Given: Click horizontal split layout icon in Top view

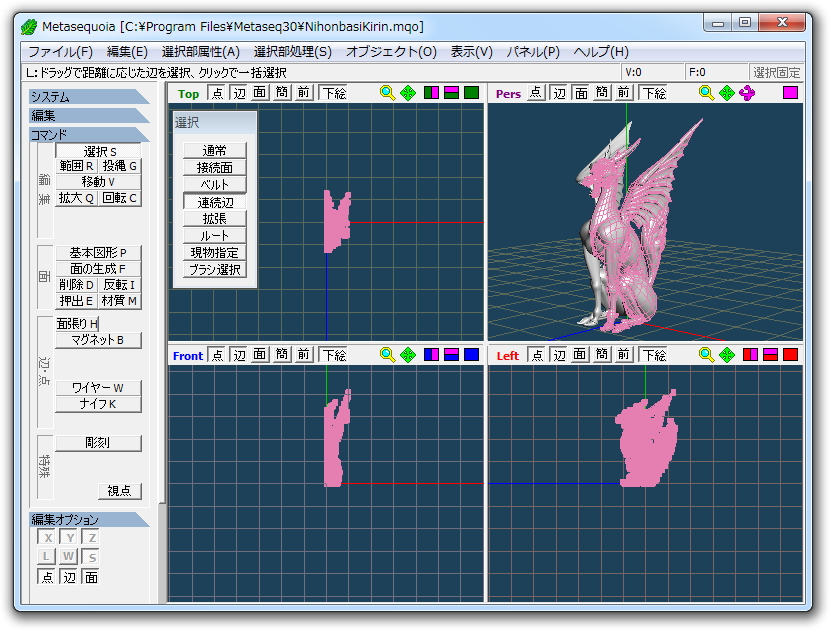Looking at the screenshot, I should point(452,93).
